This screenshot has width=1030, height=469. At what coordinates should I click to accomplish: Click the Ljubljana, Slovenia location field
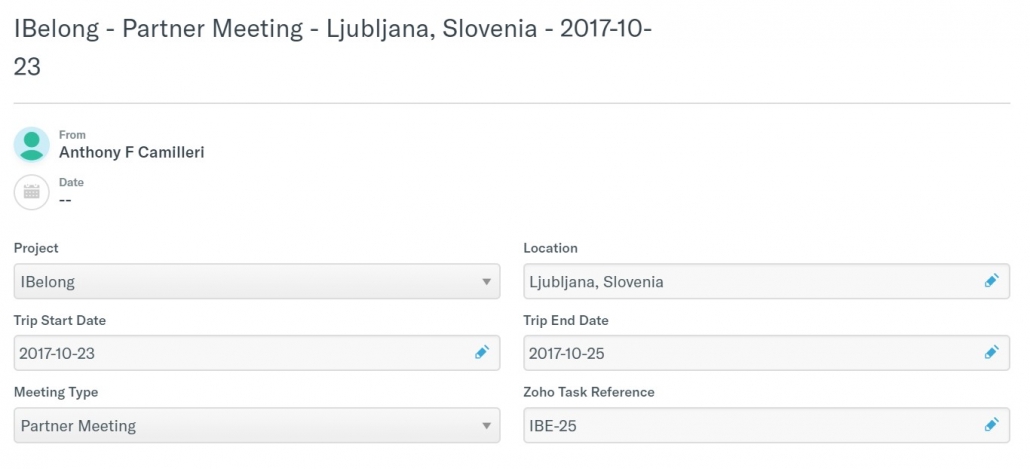coord(767,281)
